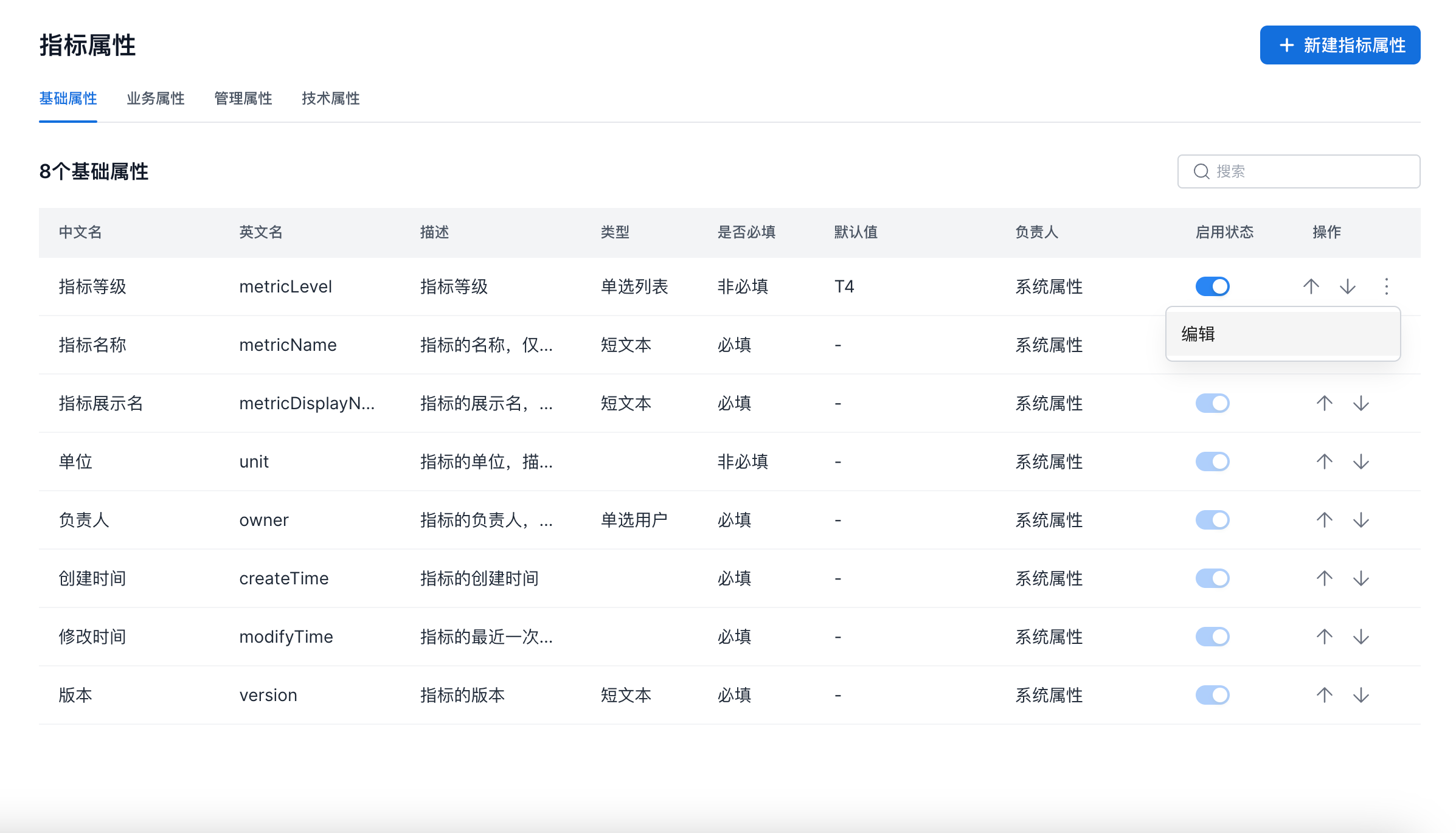Click the 基础属性 tab
The image size is (1456, 833).
tap(68, 99)
